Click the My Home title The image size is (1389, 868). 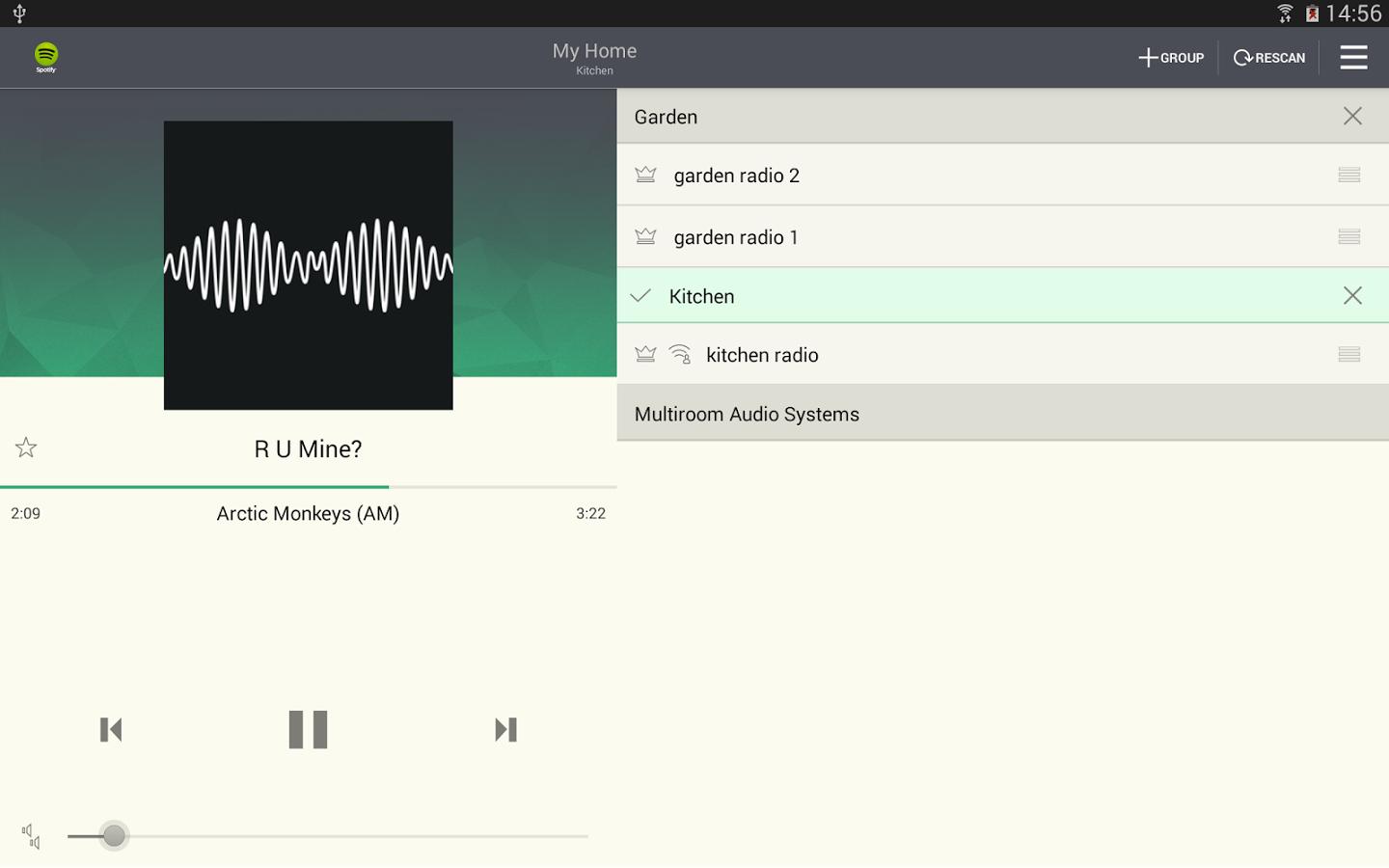click(x=594, y=50)
